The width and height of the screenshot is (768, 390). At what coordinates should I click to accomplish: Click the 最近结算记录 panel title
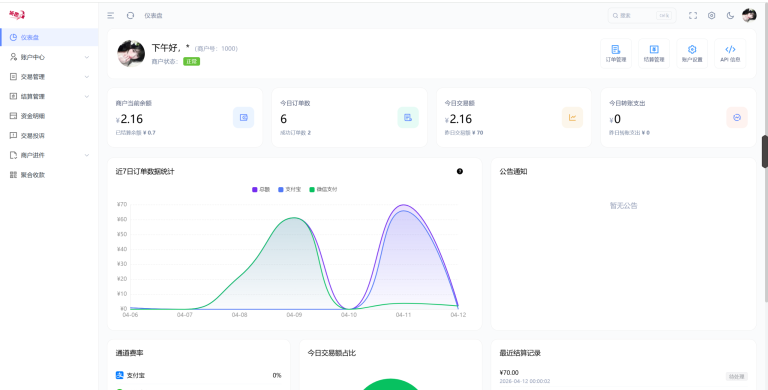coord(520,353)
